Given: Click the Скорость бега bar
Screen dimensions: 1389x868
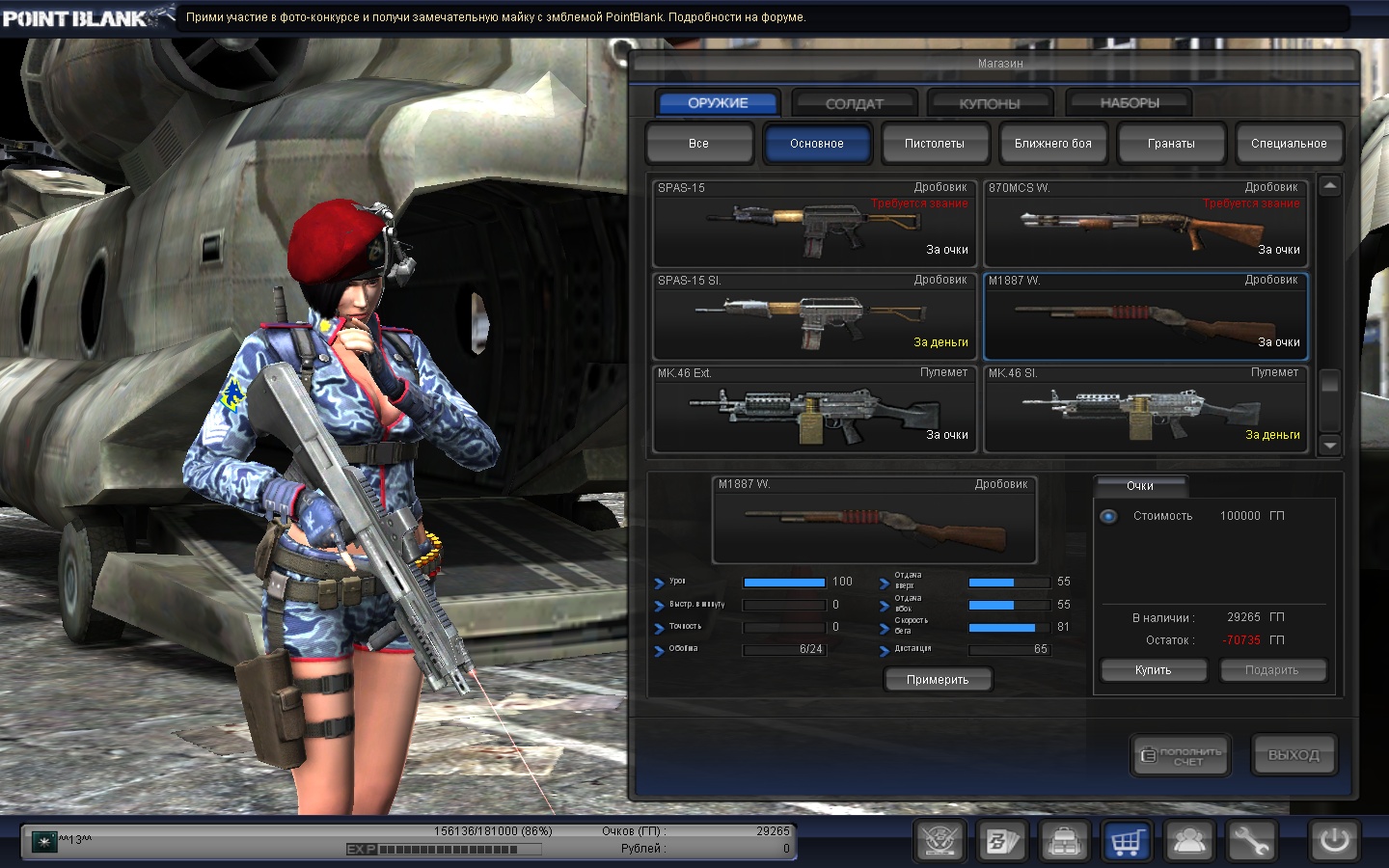Looking at the screenshot, I should (x=1009, y=628).
